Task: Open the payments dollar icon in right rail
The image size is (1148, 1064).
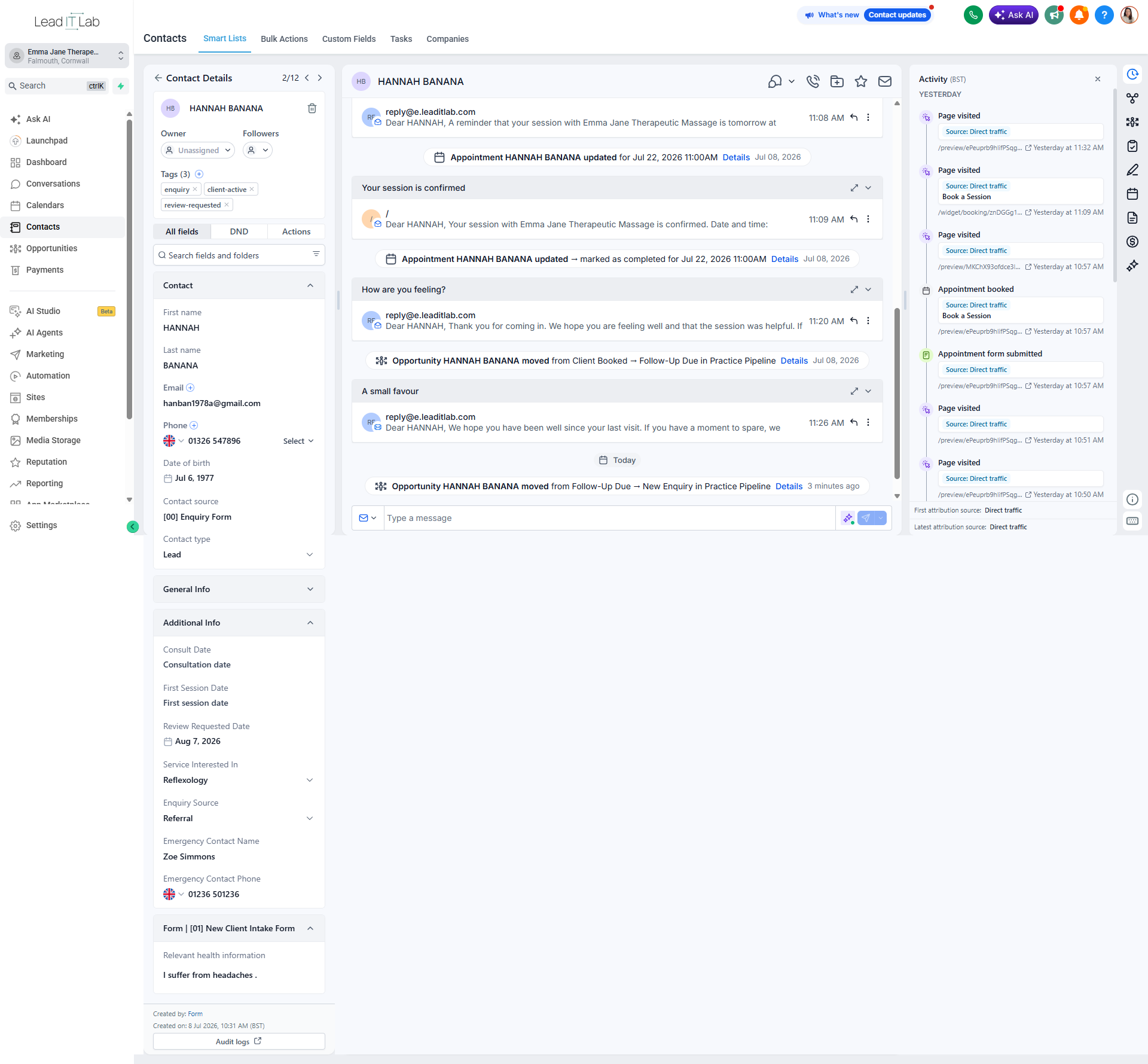Action: point(1132,242)
